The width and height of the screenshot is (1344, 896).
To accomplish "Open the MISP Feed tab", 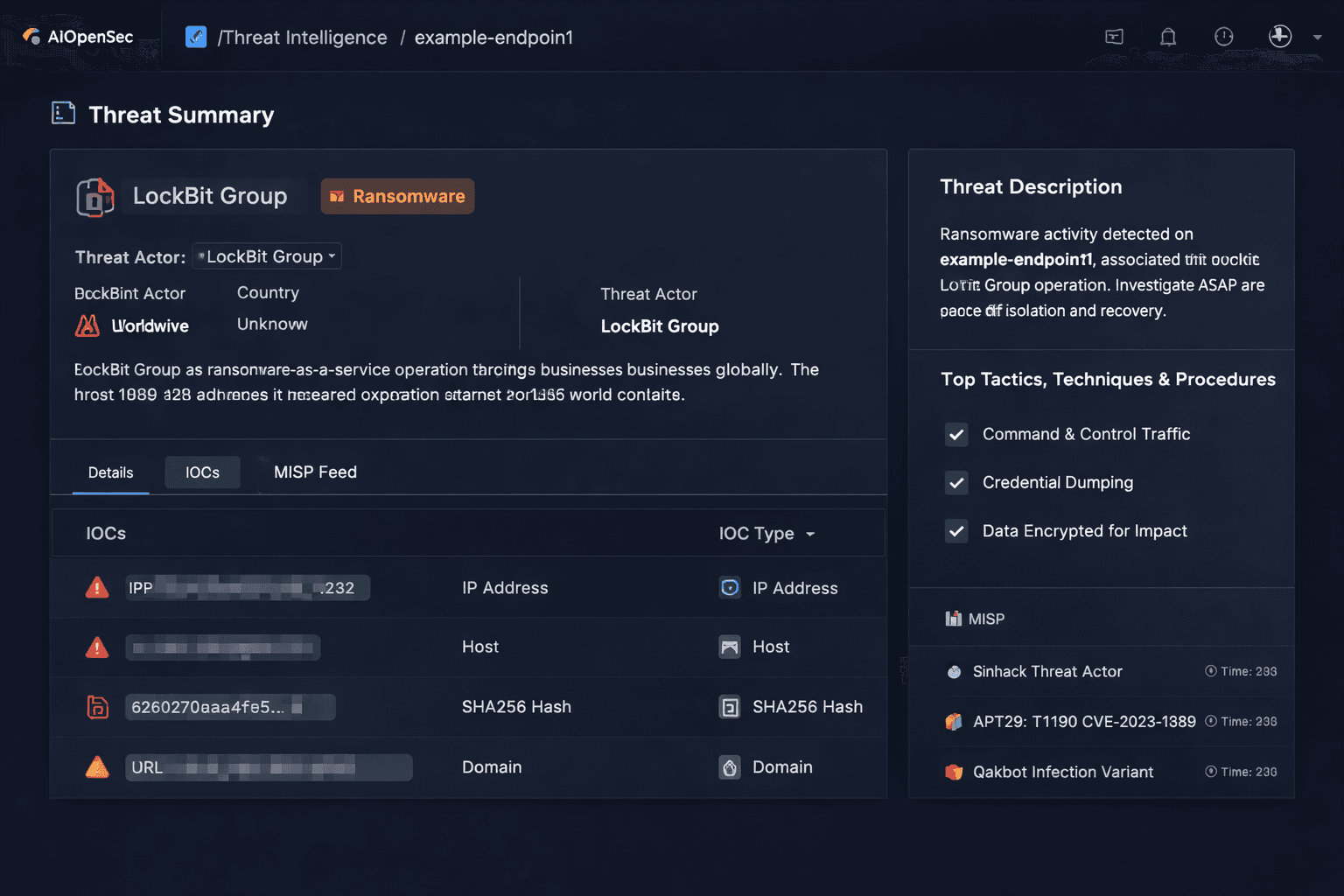I will 315,472.
